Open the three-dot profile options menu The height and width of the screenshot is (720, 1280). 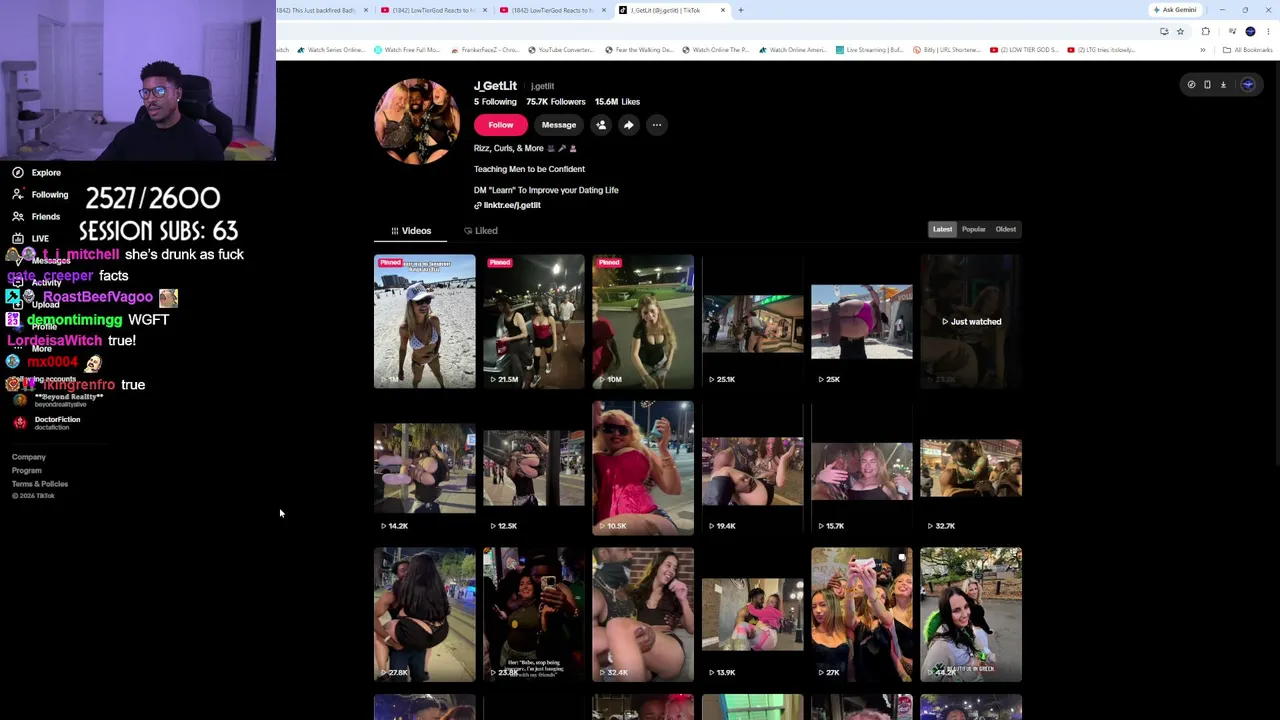pos(656,125)
